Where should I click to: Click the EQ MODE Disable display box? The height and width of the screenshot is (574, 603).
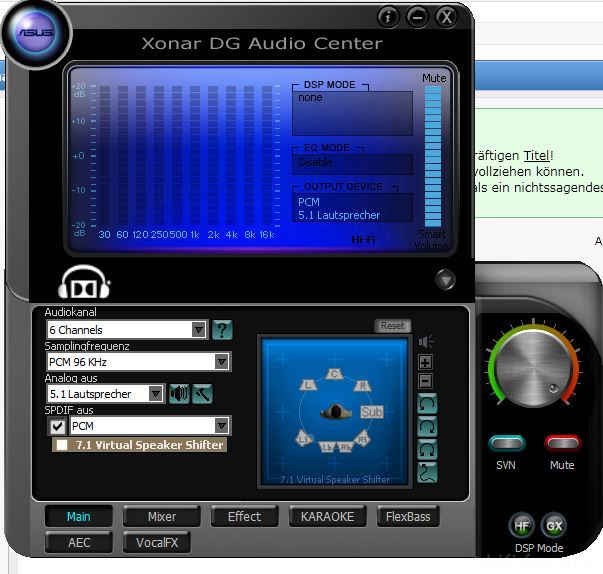pyautogui.click(x=352, y=164)
